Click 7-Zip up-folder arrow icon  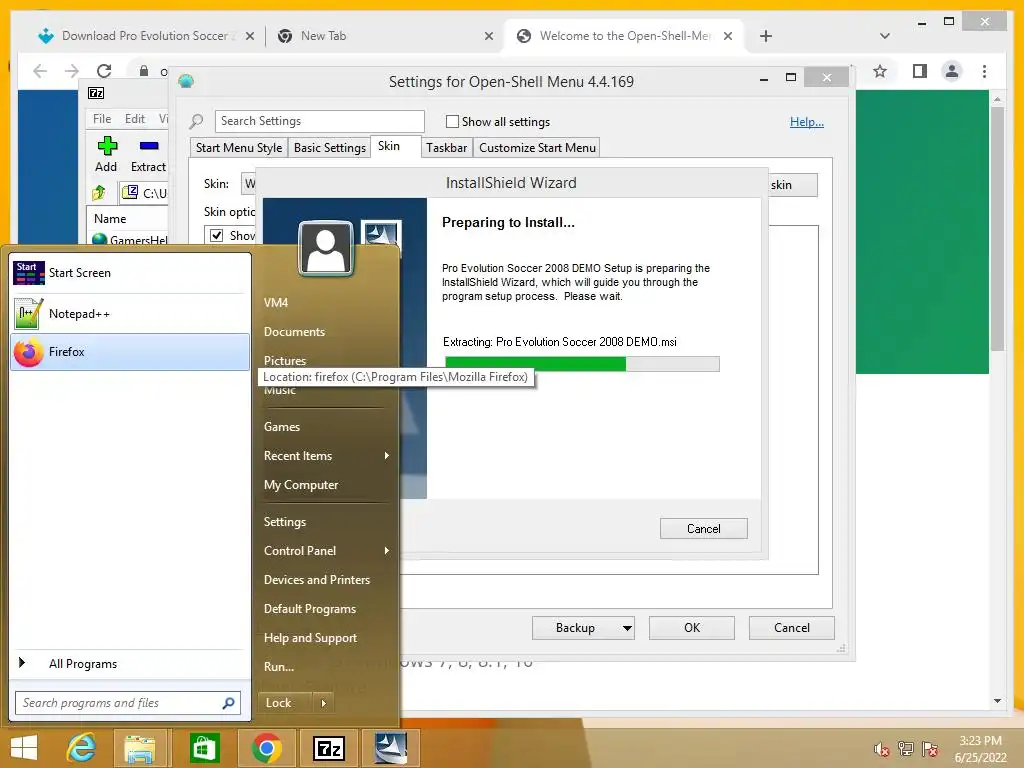[x=99, y=193]
